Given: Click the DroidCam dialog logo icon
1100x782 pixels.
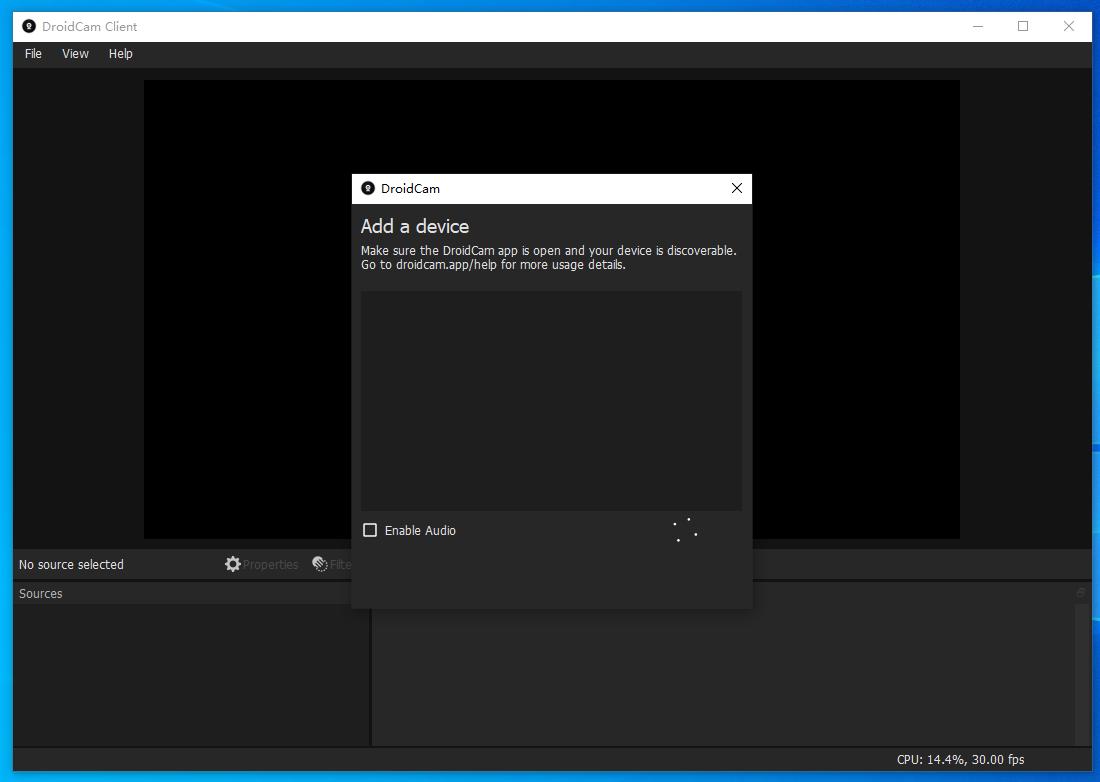Looking at the screenshot, I should coord(368,188).
